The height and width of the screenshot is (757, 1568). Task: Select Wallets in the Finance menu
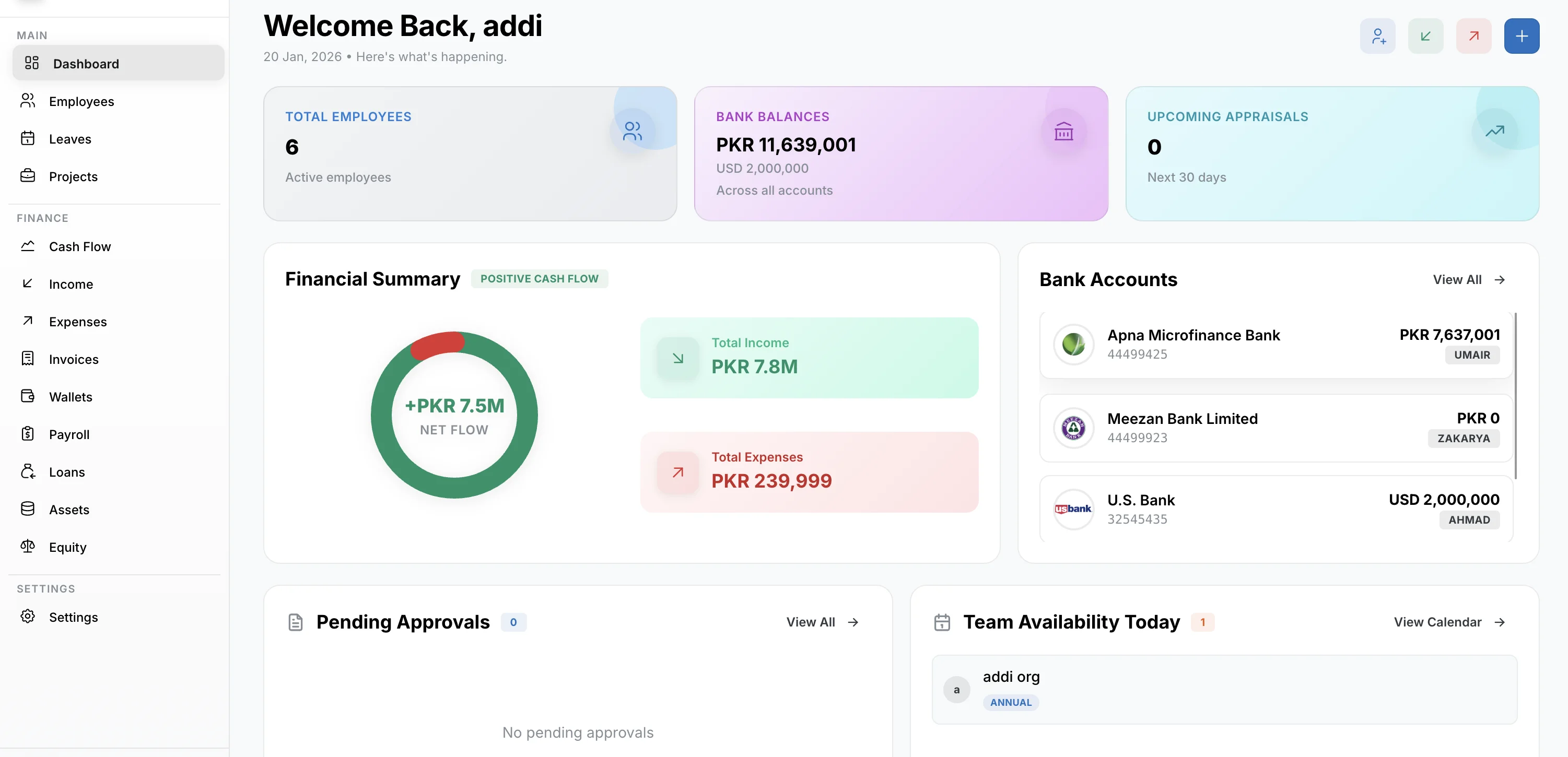(x=71, y=397)
